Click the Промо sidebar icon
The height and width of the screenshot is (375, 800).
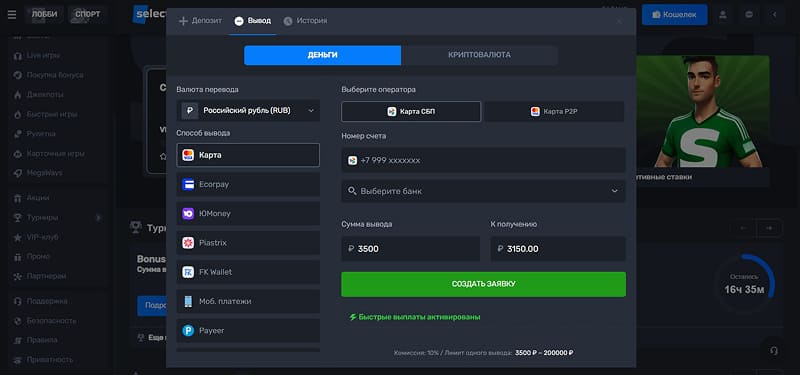coord(17,257)
